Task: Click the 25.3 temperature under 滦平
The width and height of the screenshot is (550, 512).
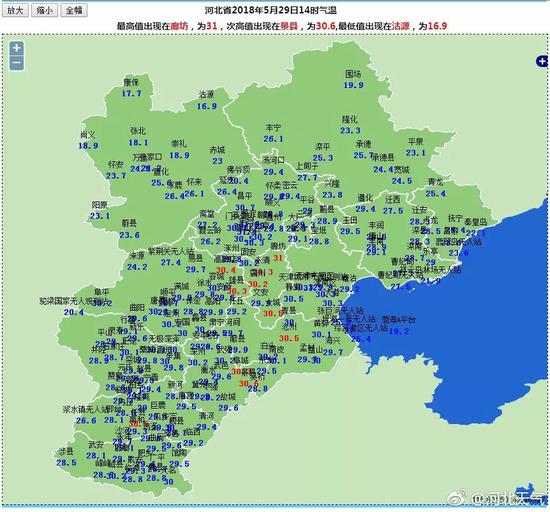Action: tap(323, 158)
